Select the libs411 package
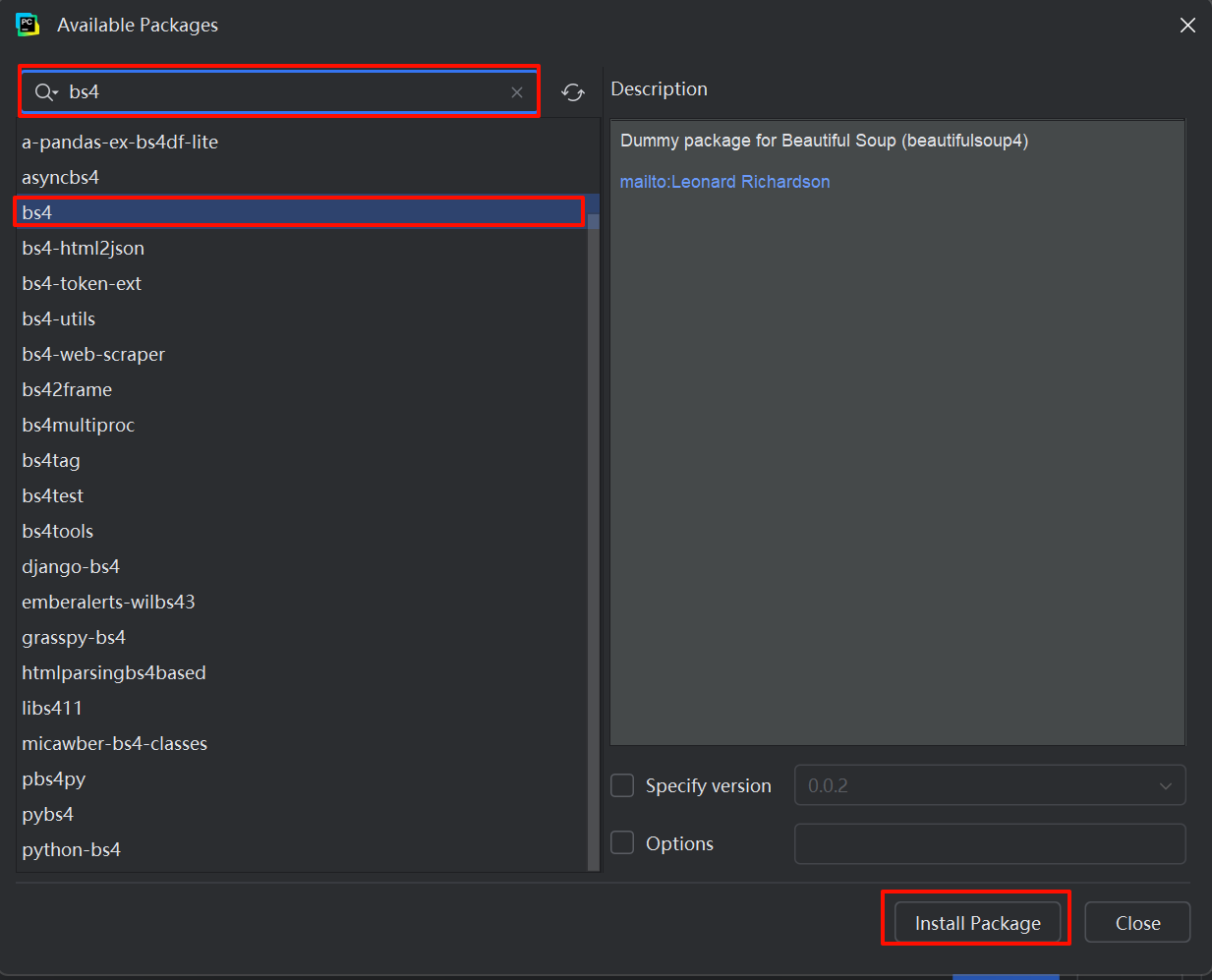 (x=302, y=708)
